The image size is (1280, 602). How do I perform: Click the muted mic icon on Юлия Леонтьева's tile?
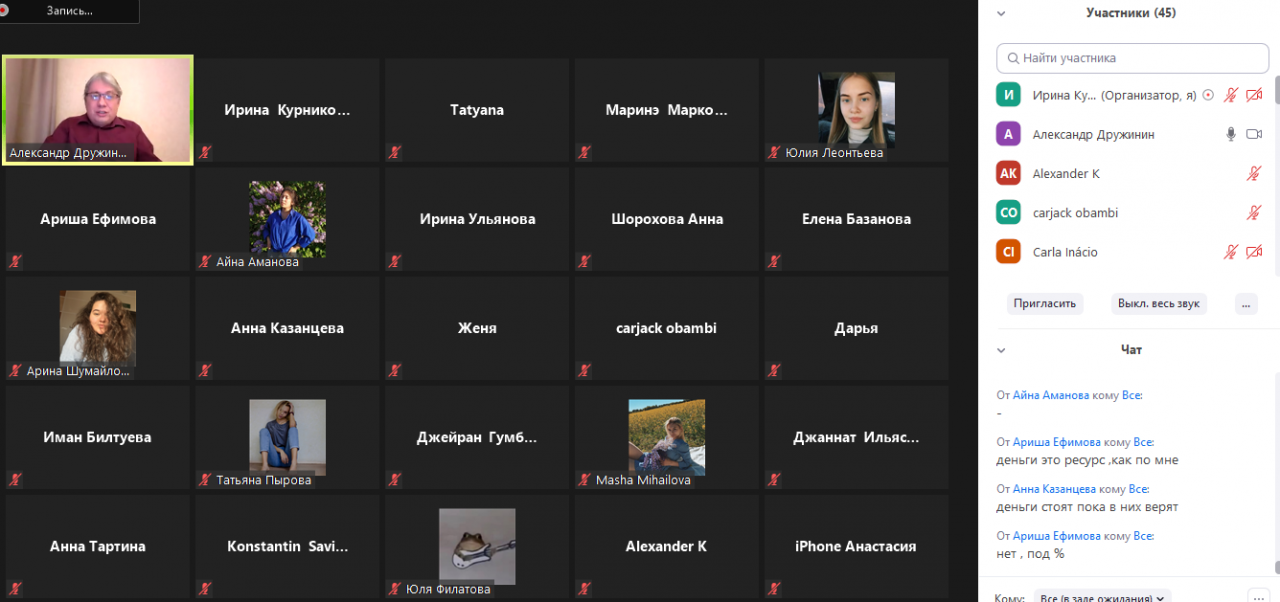click(774, 152)
